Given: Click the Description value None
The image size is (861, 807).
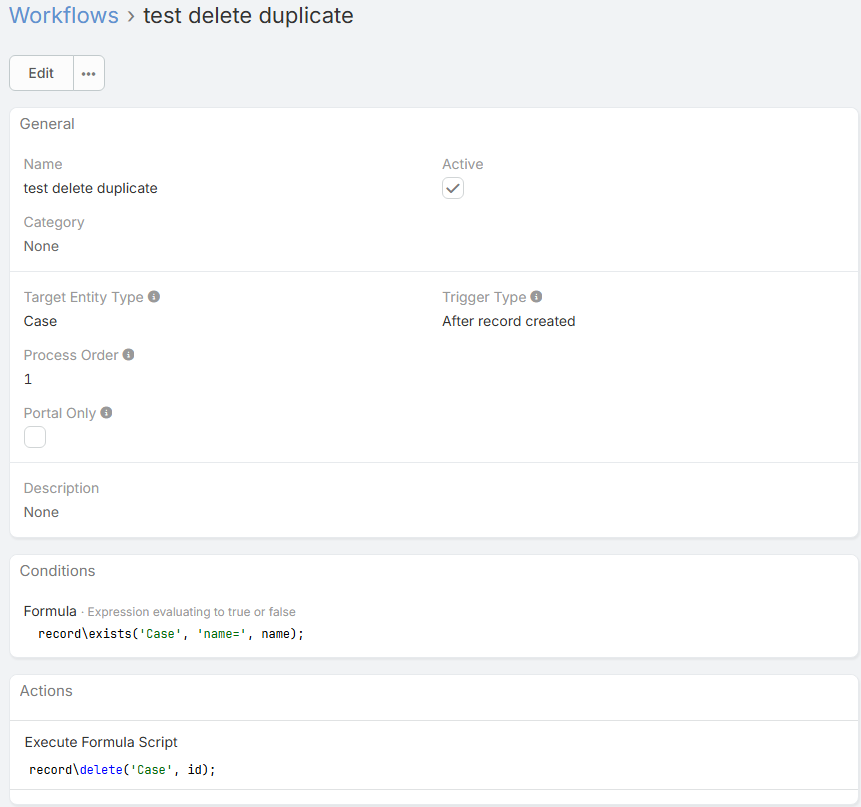Looking at the screenshot, I should click(x=41, y=512).
